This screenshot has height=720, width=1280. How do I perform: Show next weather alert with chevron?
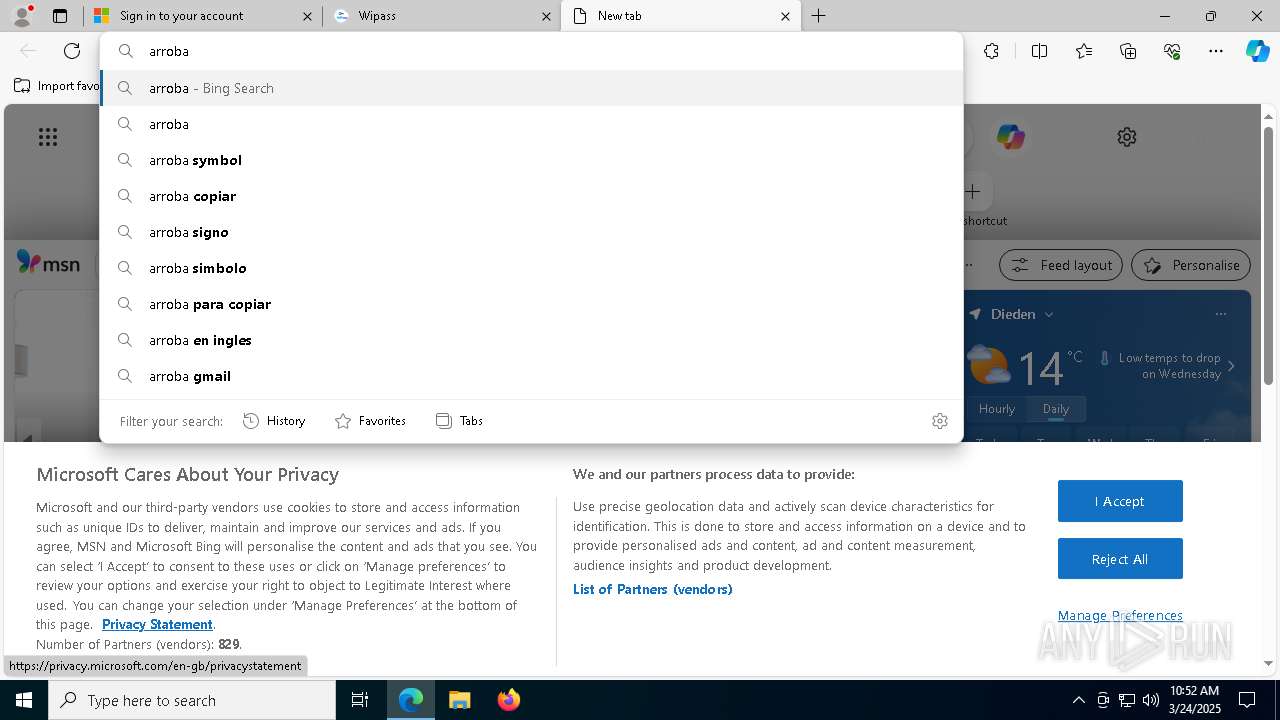(1231, 366)
